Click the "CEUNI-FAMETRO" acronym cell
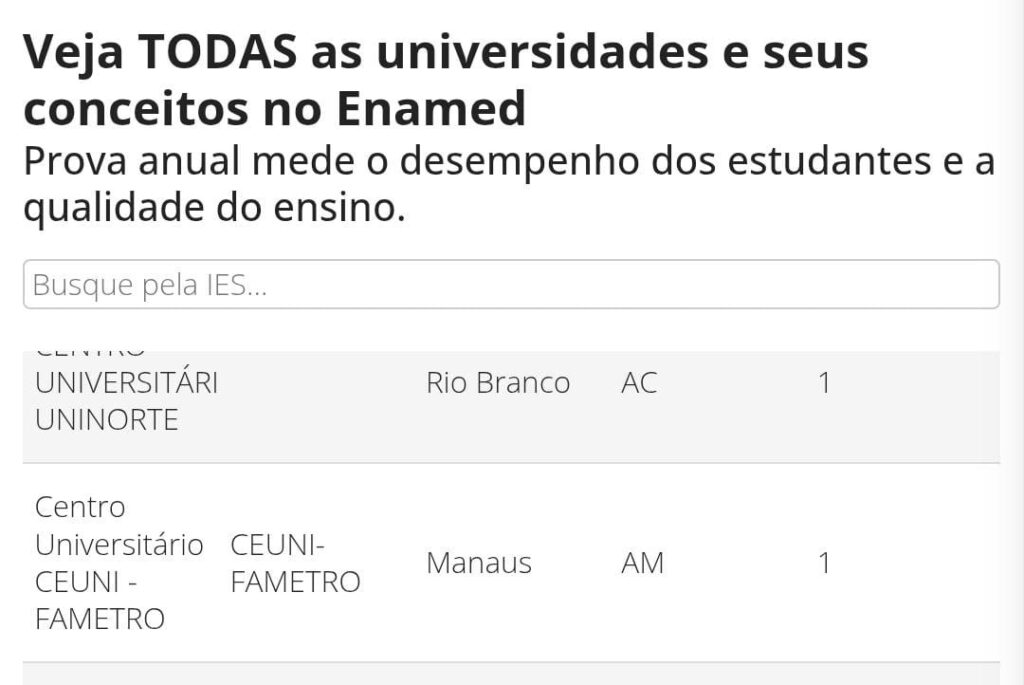This screenshot has height=685, width=1024. pos(294,563)
